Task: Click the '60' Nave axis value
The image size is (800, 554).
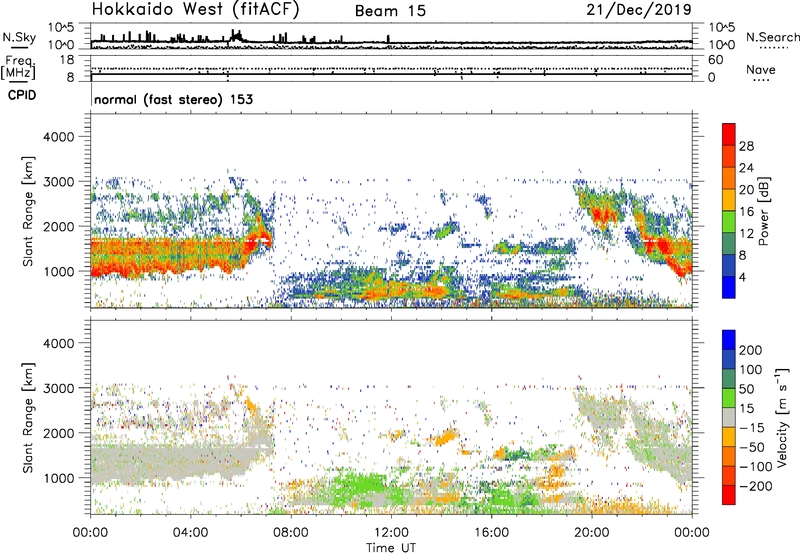Action: coord(715,60)
